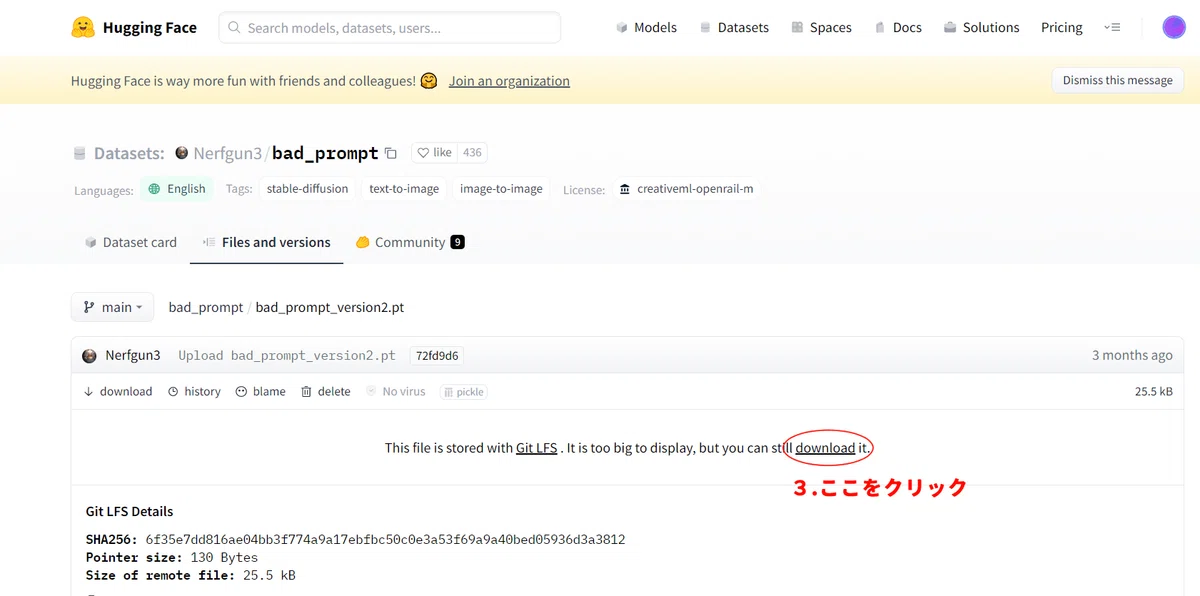Open the Pricing page
Image resolution: width=1200 pixels, height=596 pixels.
(x=1061, y=27)
